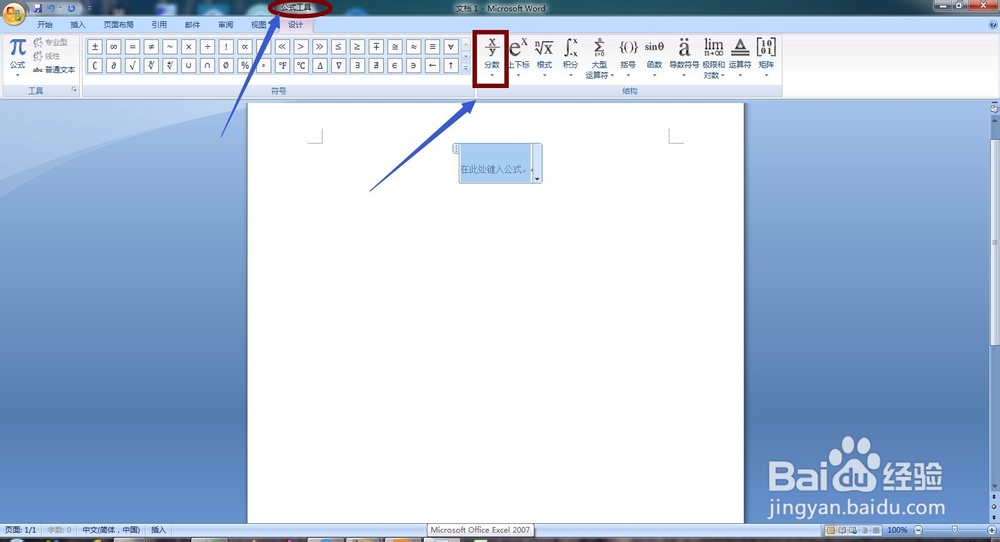Image resolution: width=1000 pixels, height=542 pixels.
Task: Insert the square root √ symbol
Action: pos(132,65)
